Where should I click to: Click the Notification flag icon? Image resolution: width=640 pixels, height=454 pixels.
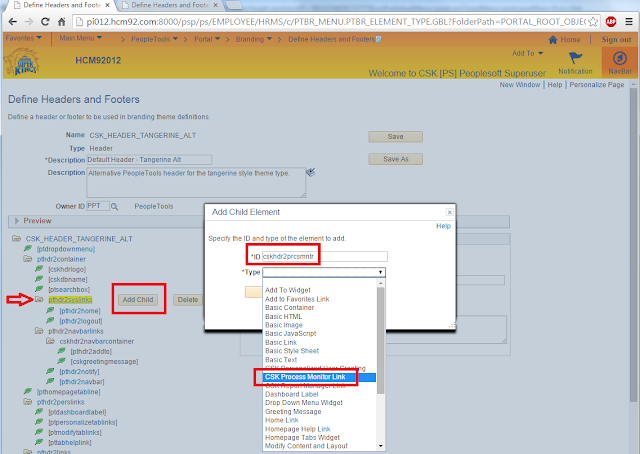(576, 58)
